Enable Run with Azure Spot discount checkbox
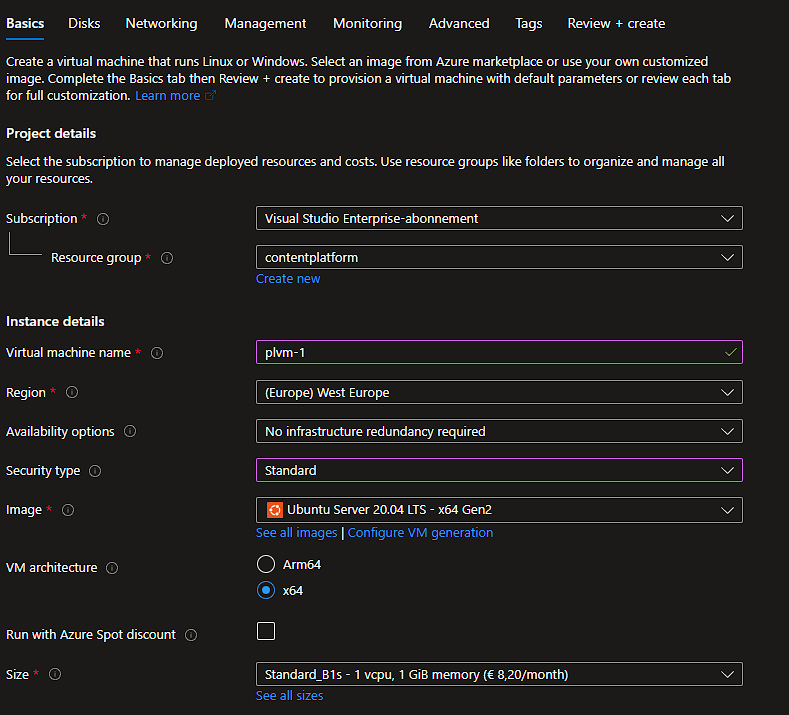This screenshot has width=789, height=715. tap(266, 631)
